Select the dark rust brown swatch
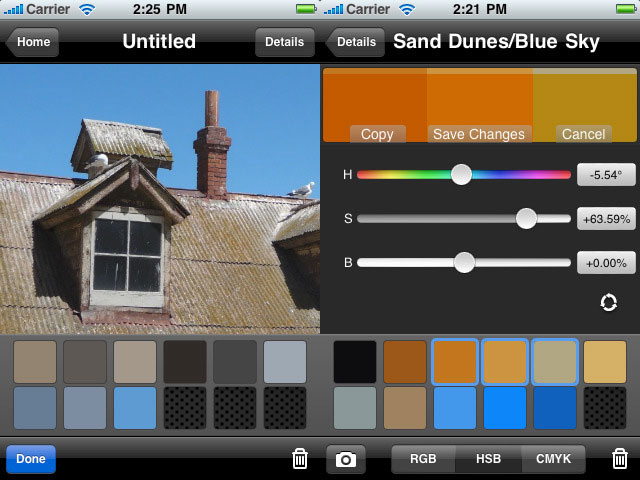This screenshot has height=480, width=640. [405, 362]
